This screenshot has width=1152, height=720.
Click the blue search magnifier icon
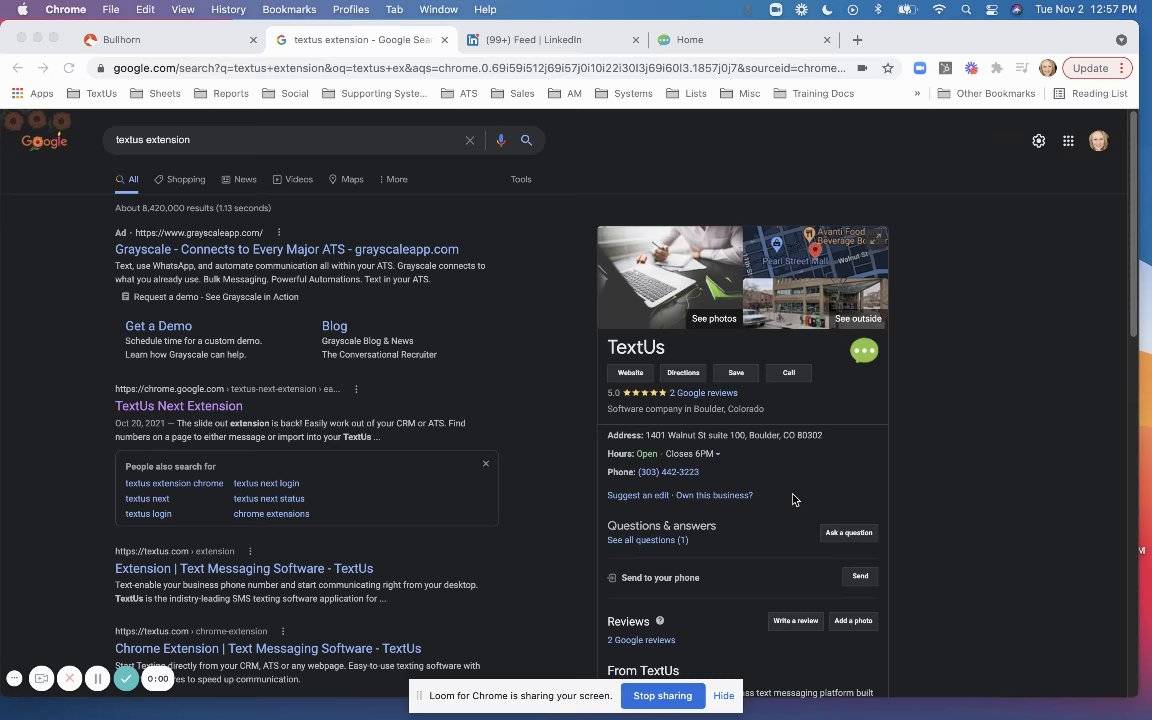point(526,140)
